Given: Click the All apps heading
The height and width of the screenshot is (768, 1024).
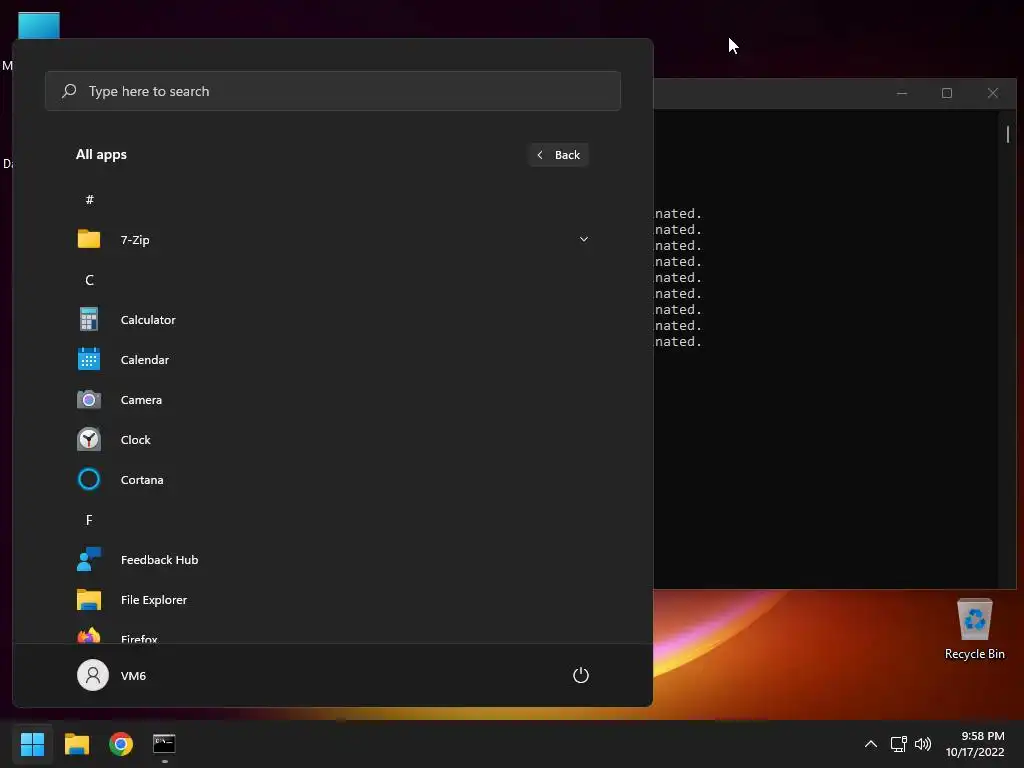Looking at the screenshot, I should tap(101, 155).
